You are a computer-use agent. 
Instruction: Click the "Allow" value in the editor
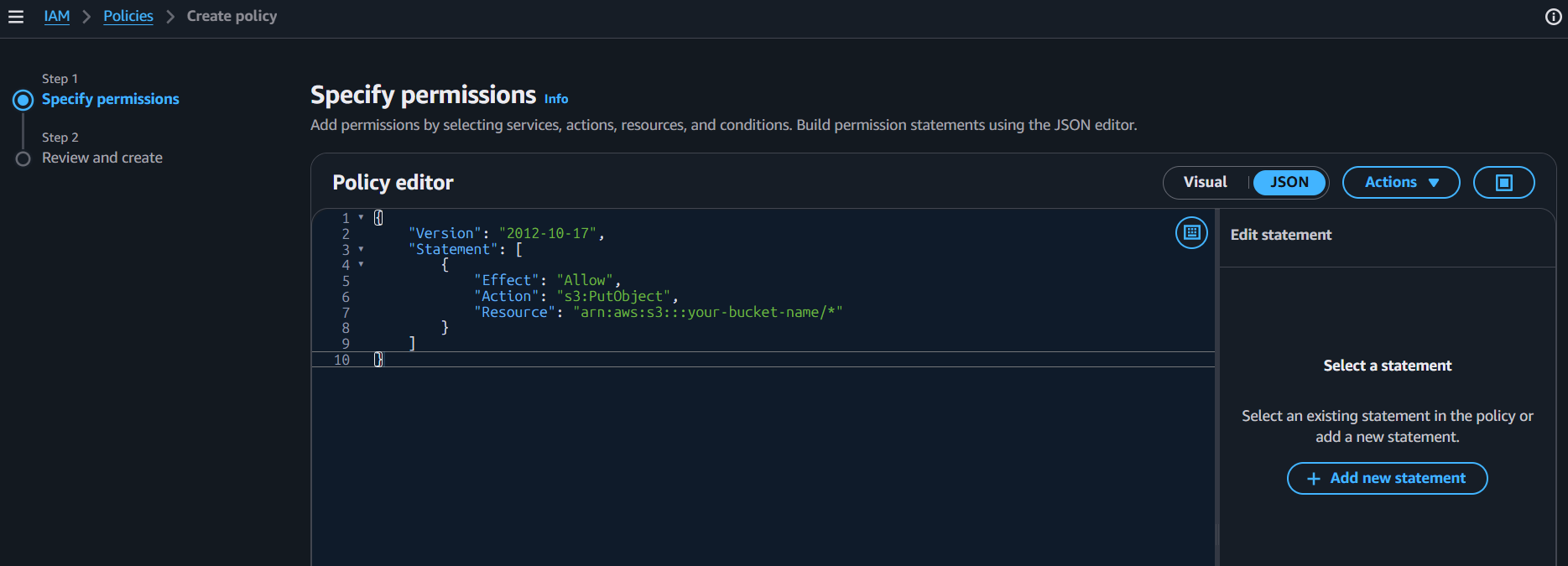click(586, 280)
